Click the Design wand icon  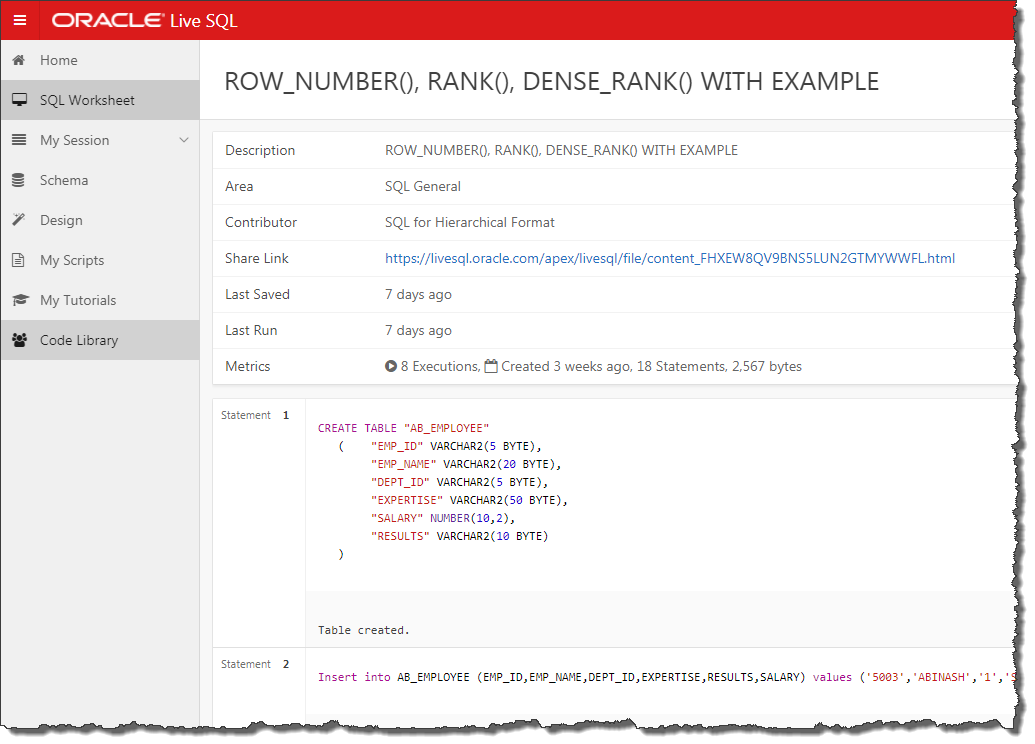pyautogui.click(x=18, y=220)
